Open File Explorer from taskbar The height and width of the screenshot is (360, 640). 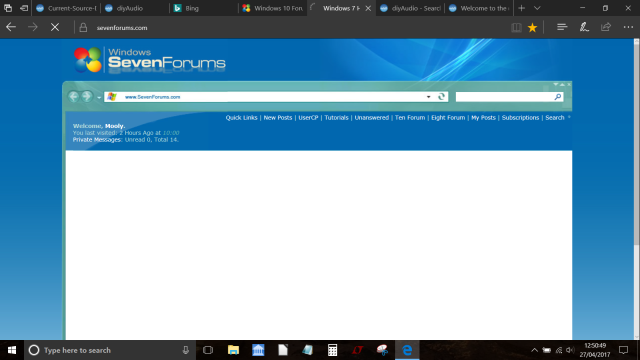233,350
